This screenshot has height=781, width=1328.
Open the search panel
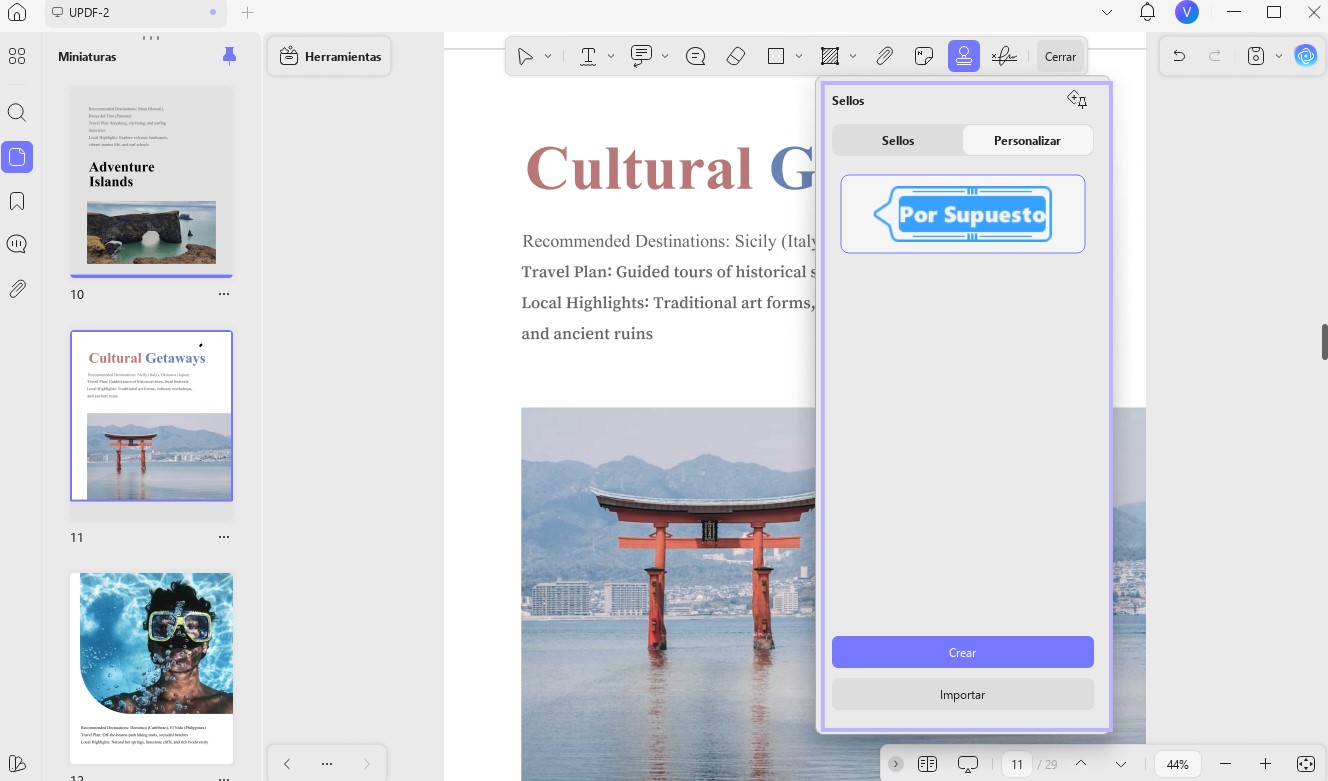point(16,112)
